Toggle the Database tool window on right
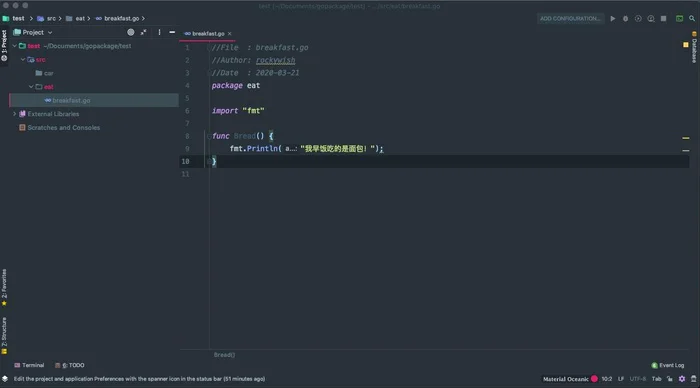The height and width of the screenshot is (388, 700). pos(694,47)
